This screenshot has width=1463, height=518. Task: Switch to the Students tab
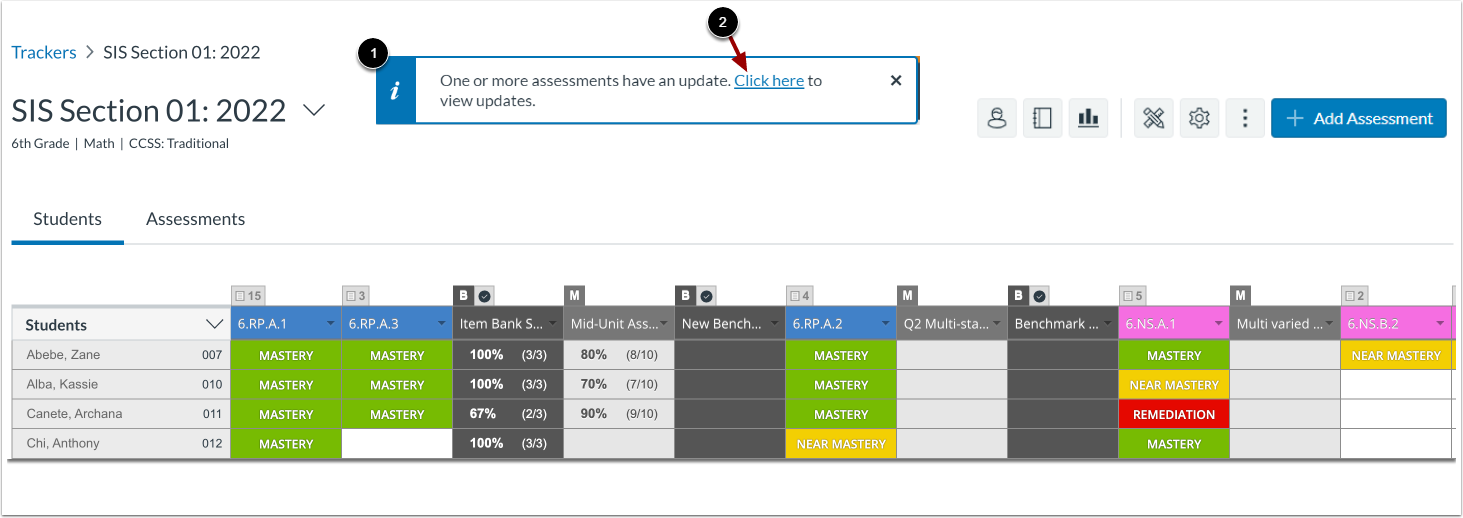pos(67,219)
